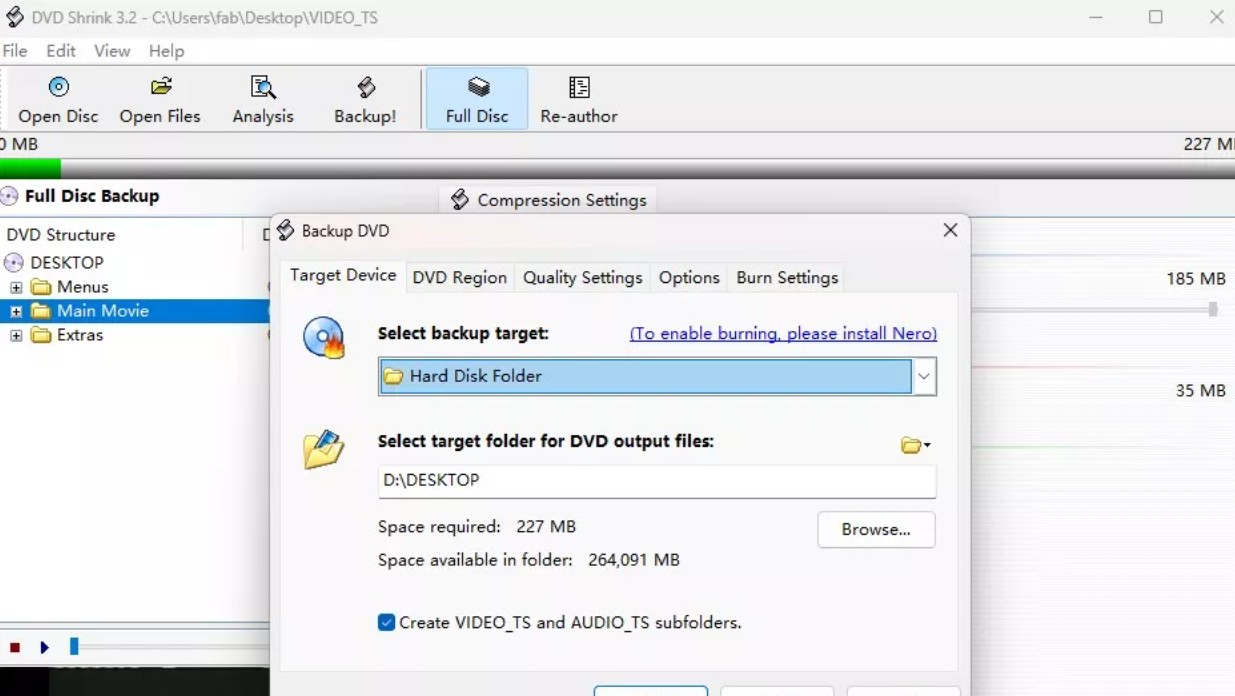Open a DVD with Open Disc
The height and width of the screenshot is (696, 1235).
coord(58,100)
